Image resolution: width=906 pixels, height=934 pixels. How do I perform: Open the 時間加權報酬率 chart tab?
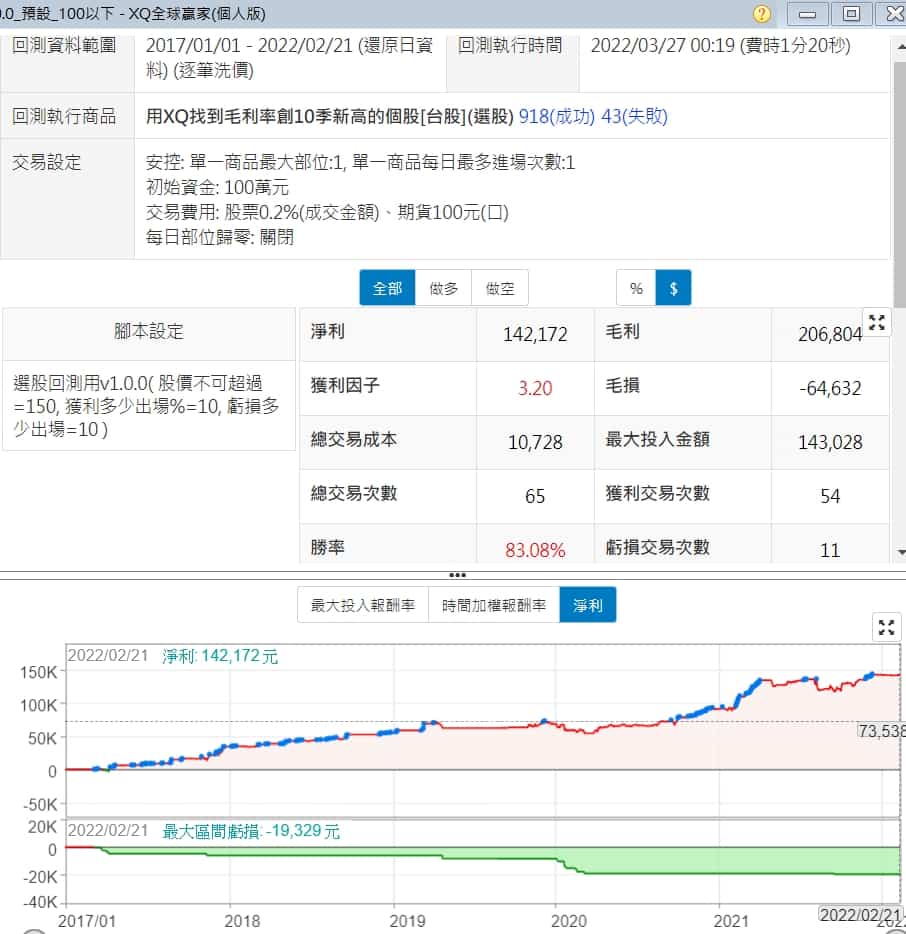494,605
